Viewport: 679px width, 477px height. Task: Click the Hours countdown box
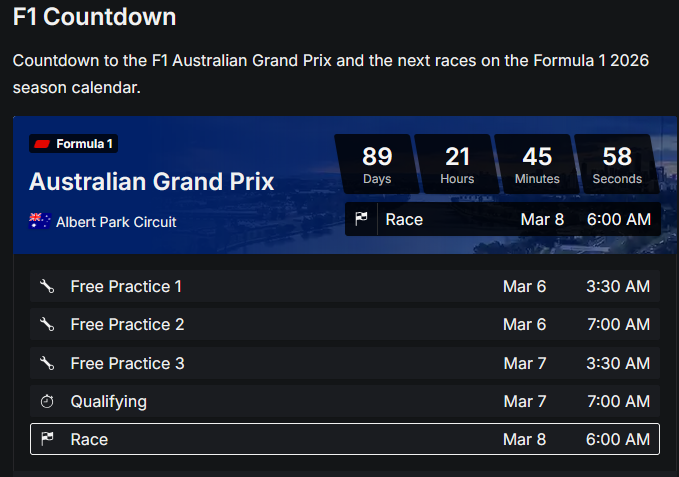pyautogui.click(x=457, y=164)
